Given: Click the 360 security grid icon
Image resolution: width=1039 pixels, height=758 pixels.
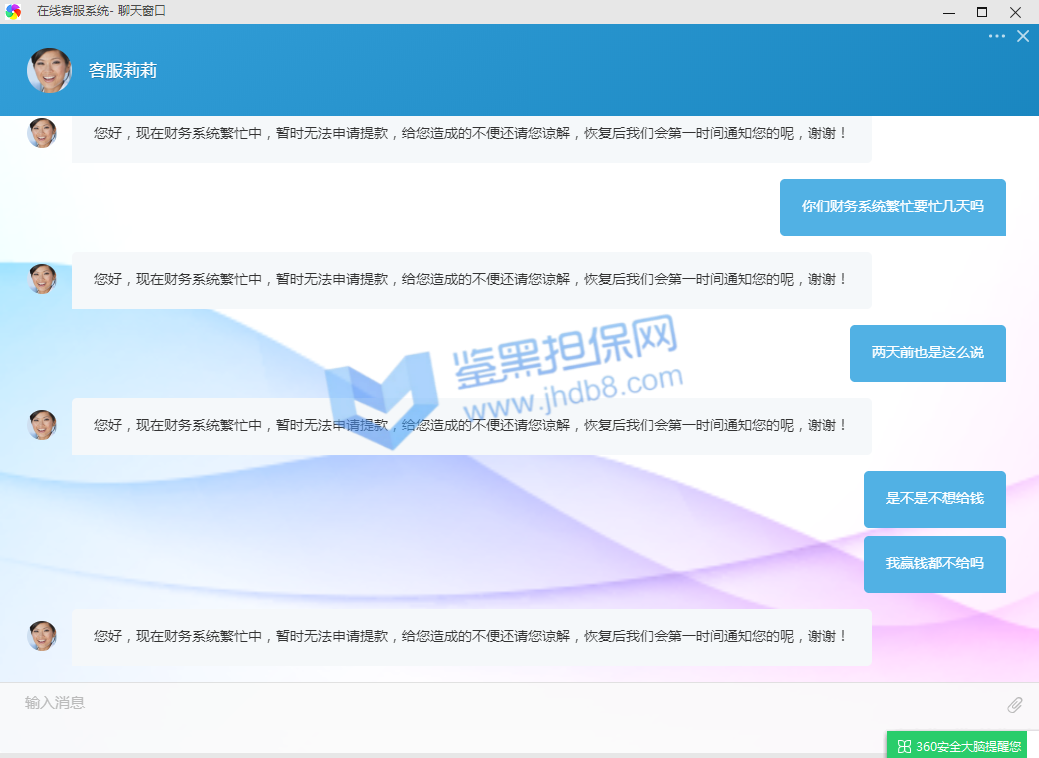Looking at the screenshot, I should pos(904,746).
